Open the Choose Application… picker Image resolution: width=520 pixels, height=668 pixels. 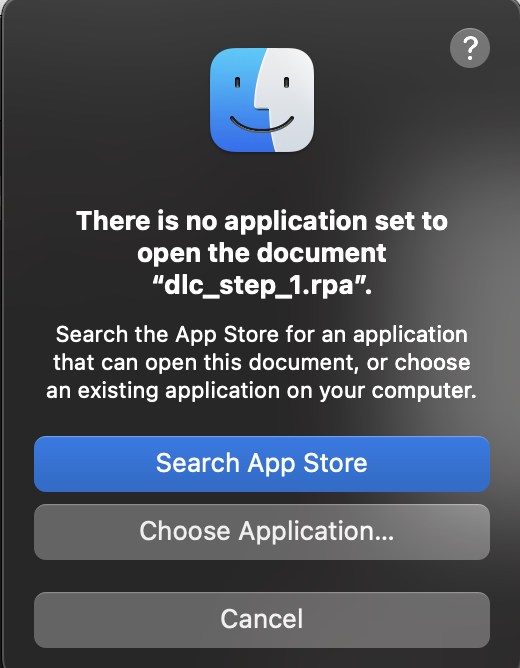(262, 532)
